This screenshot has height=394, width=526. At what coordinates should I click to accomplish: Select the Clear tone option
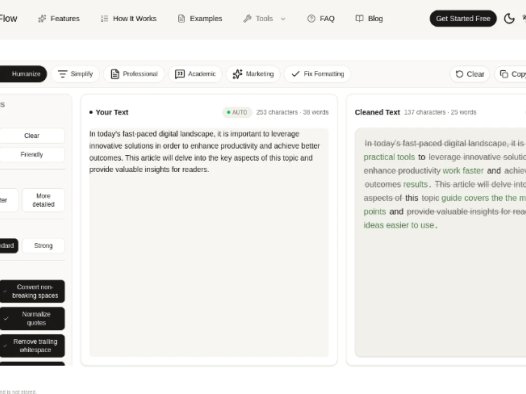(32, 136)
